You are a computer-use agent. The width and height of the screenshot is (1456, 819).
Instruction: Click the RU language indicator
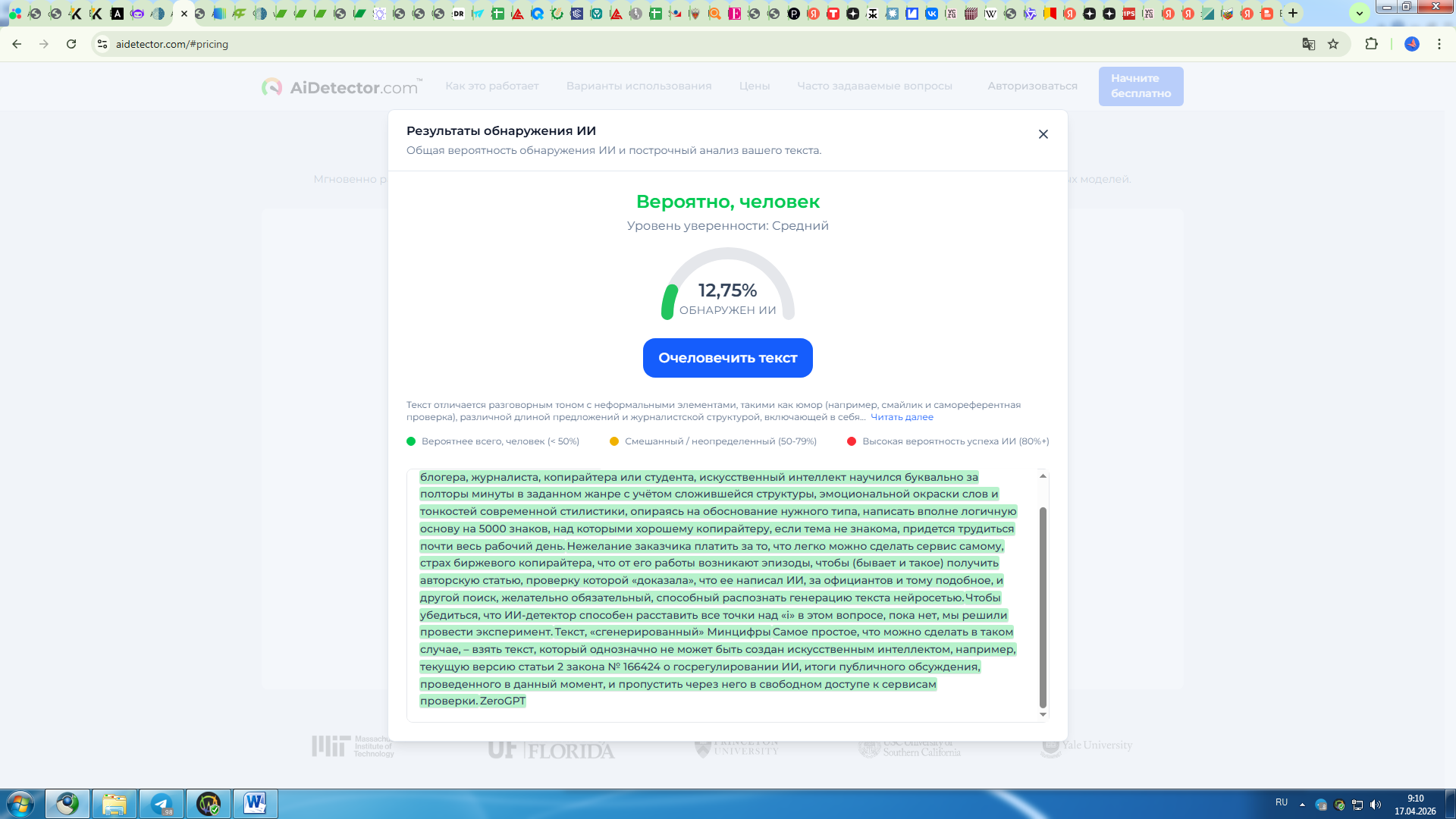click(1282, 802)
